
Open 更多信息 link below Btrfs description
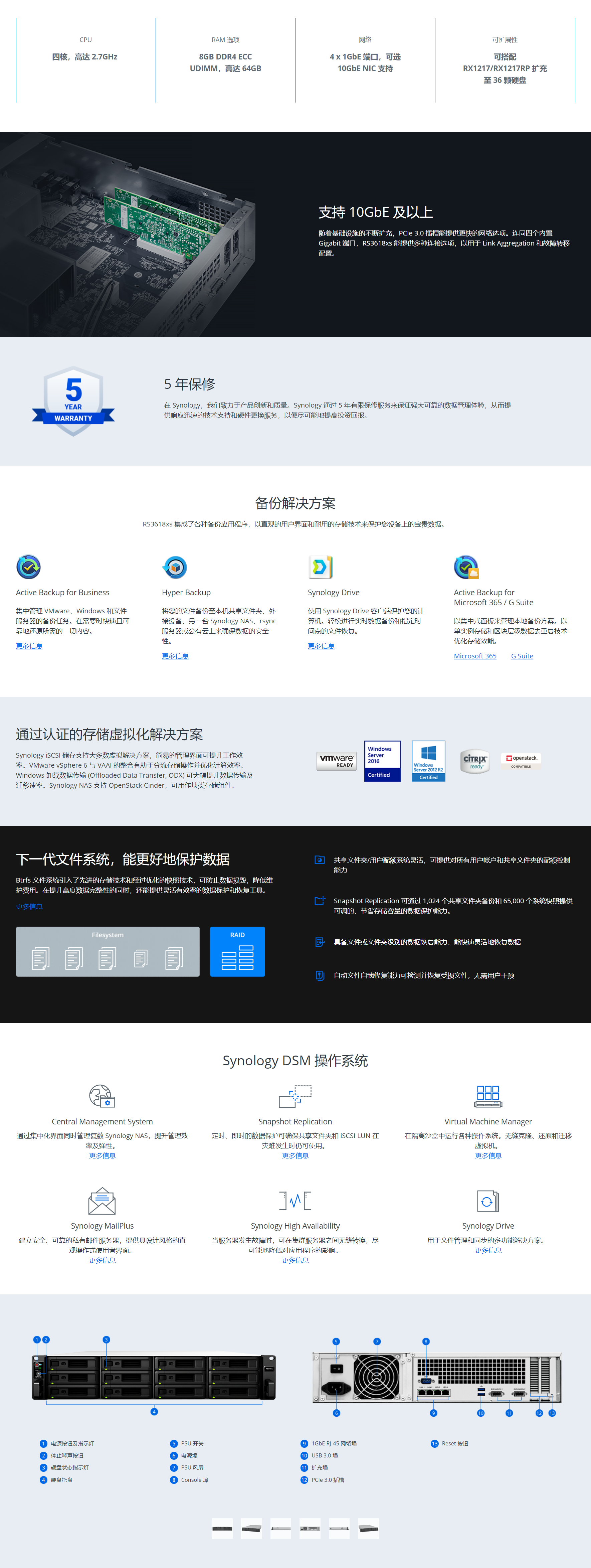coord(29,906)
